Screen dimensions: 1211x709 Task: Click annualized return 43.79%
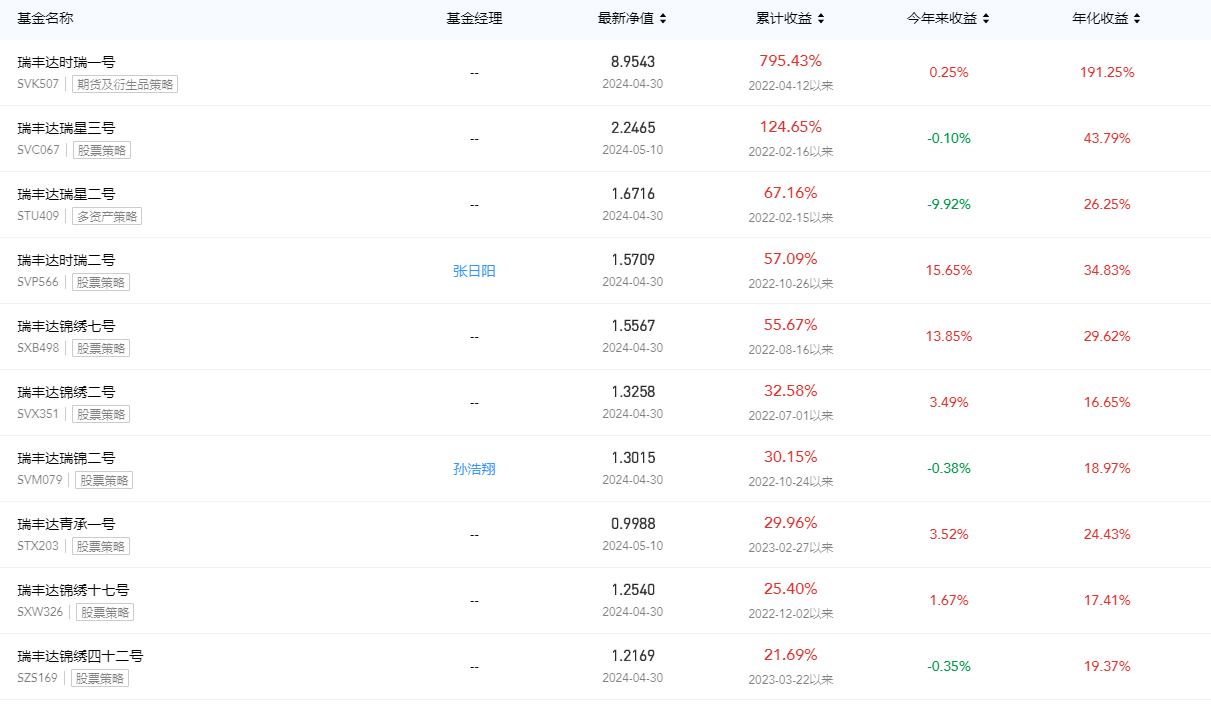point(1107,138)
